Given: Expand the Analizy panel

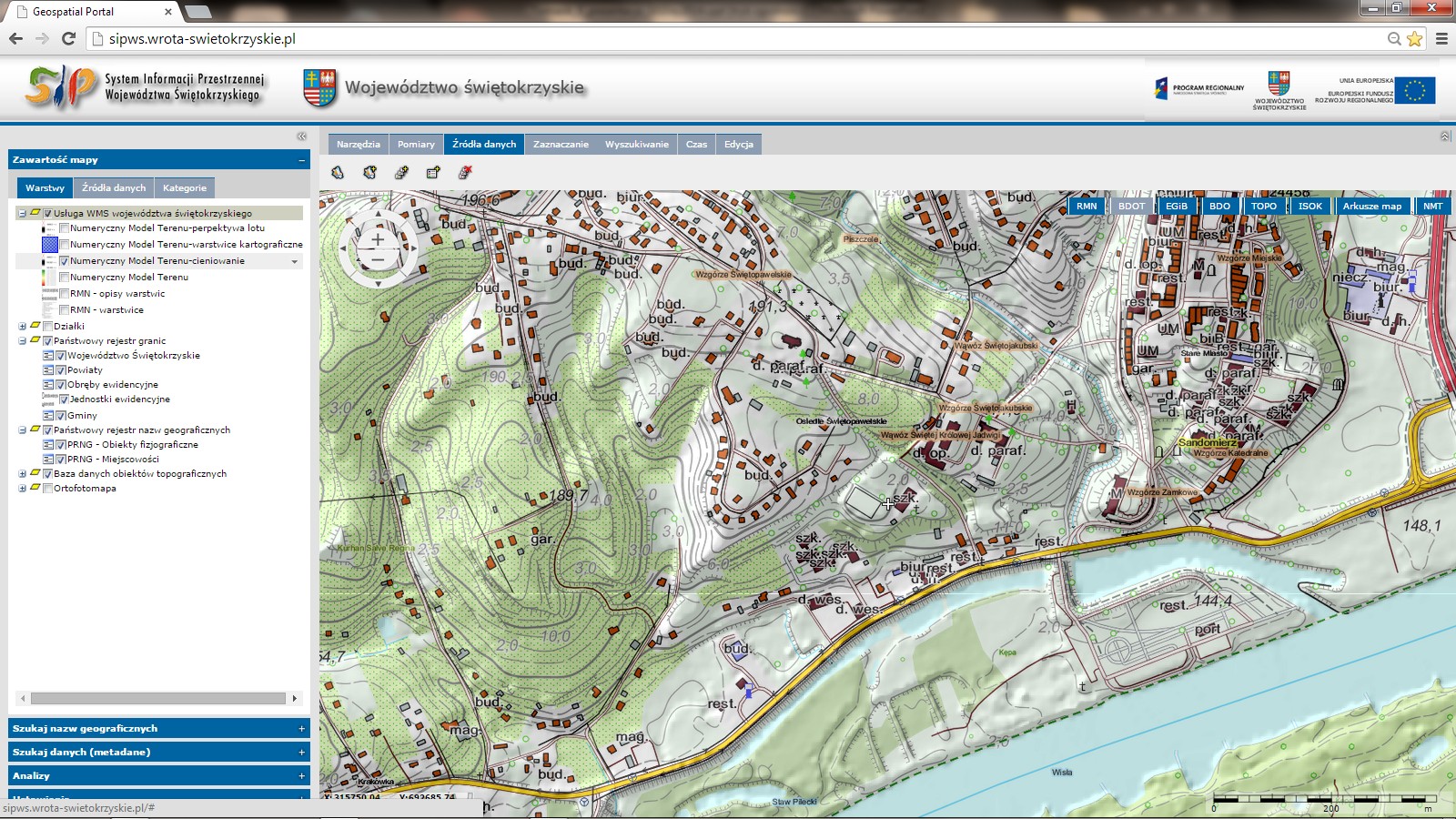Looking at the screenshot, I should pyautogui.click(x=301, y=775).
